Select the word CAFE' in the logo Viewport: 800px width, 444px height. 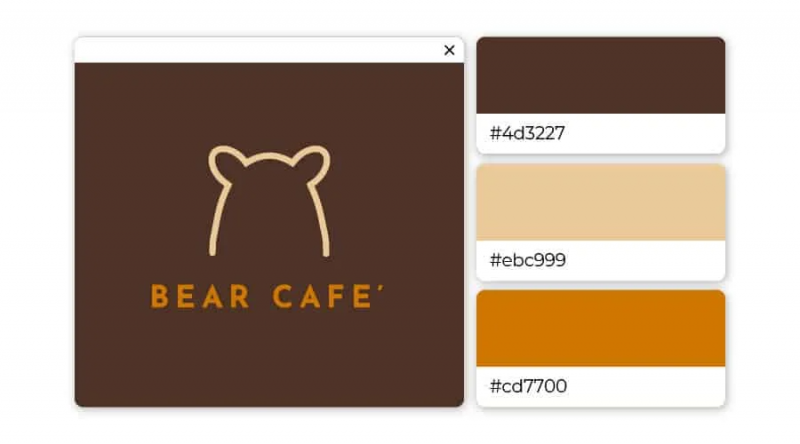(x=328, y=297)
